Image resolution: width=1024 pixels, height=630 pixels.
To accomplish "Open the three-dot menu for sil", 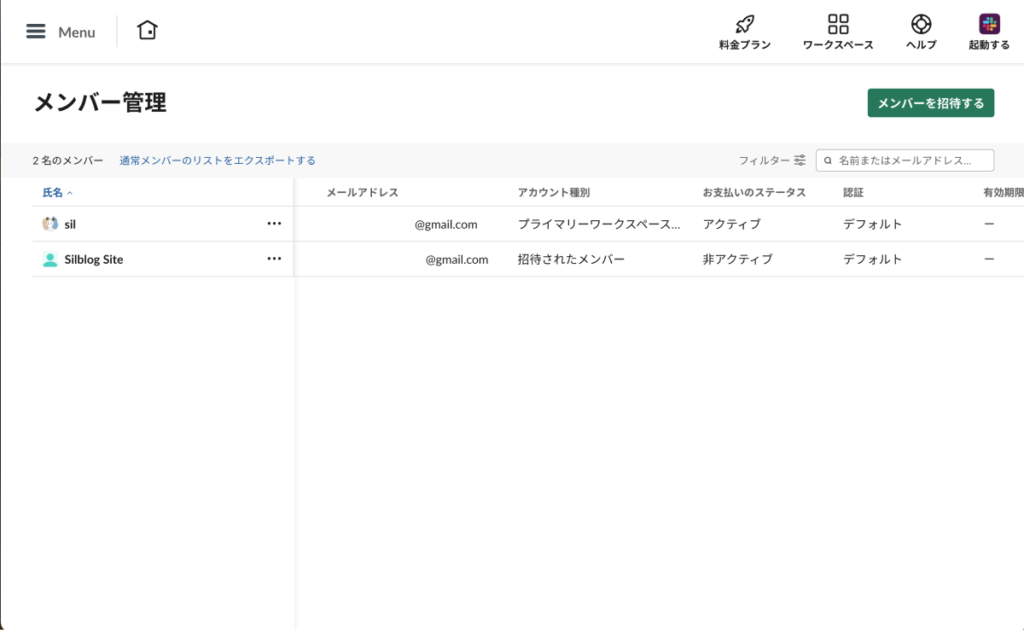I will point(274,224).
